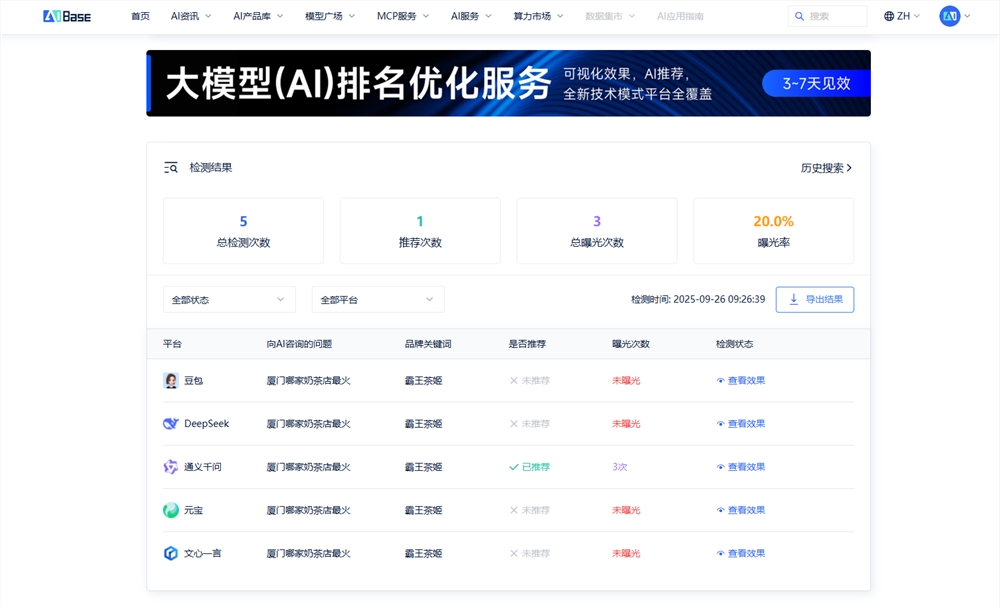Image resolution: width=1000 pixels, height=607 pixels.
Task: Go to the 首页 nav item
Action: (140, 16)
